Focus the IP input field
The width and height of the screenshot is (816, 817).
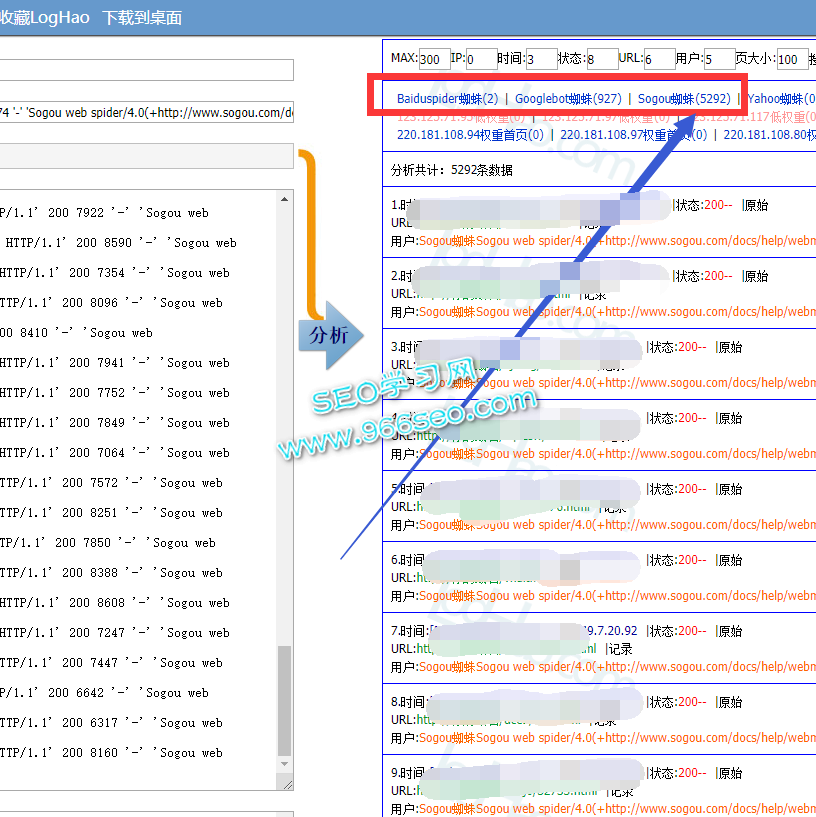click(x=481, y=59)
